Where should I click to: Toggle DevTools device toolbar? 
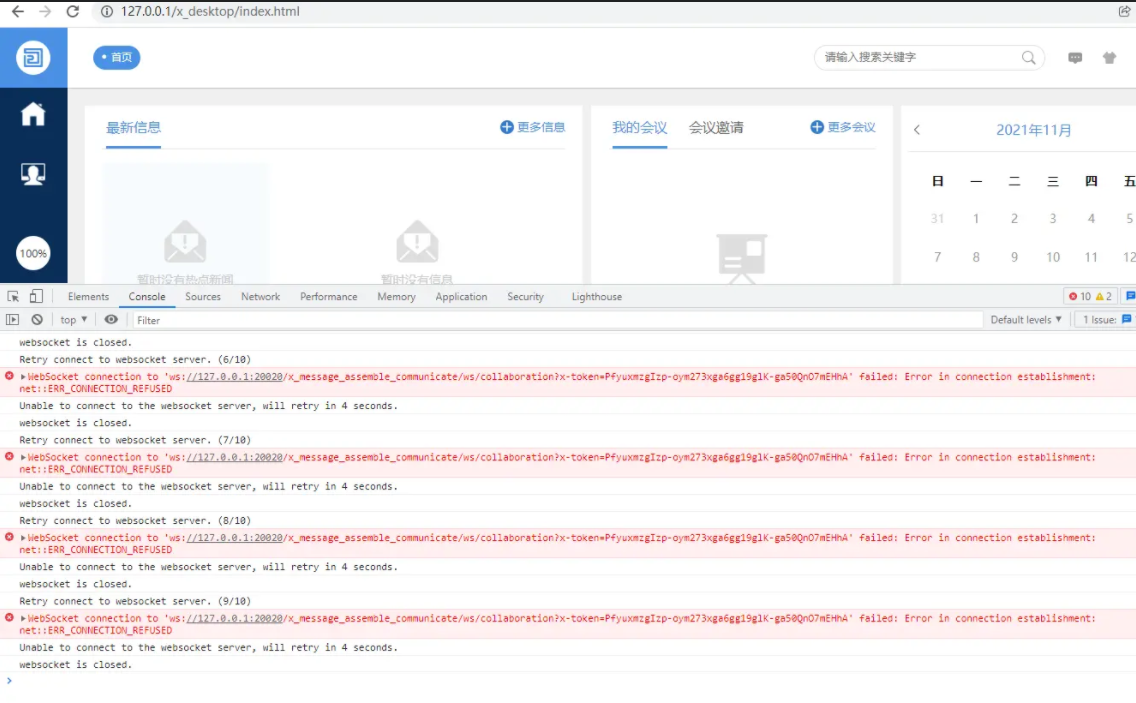point(36,296)
